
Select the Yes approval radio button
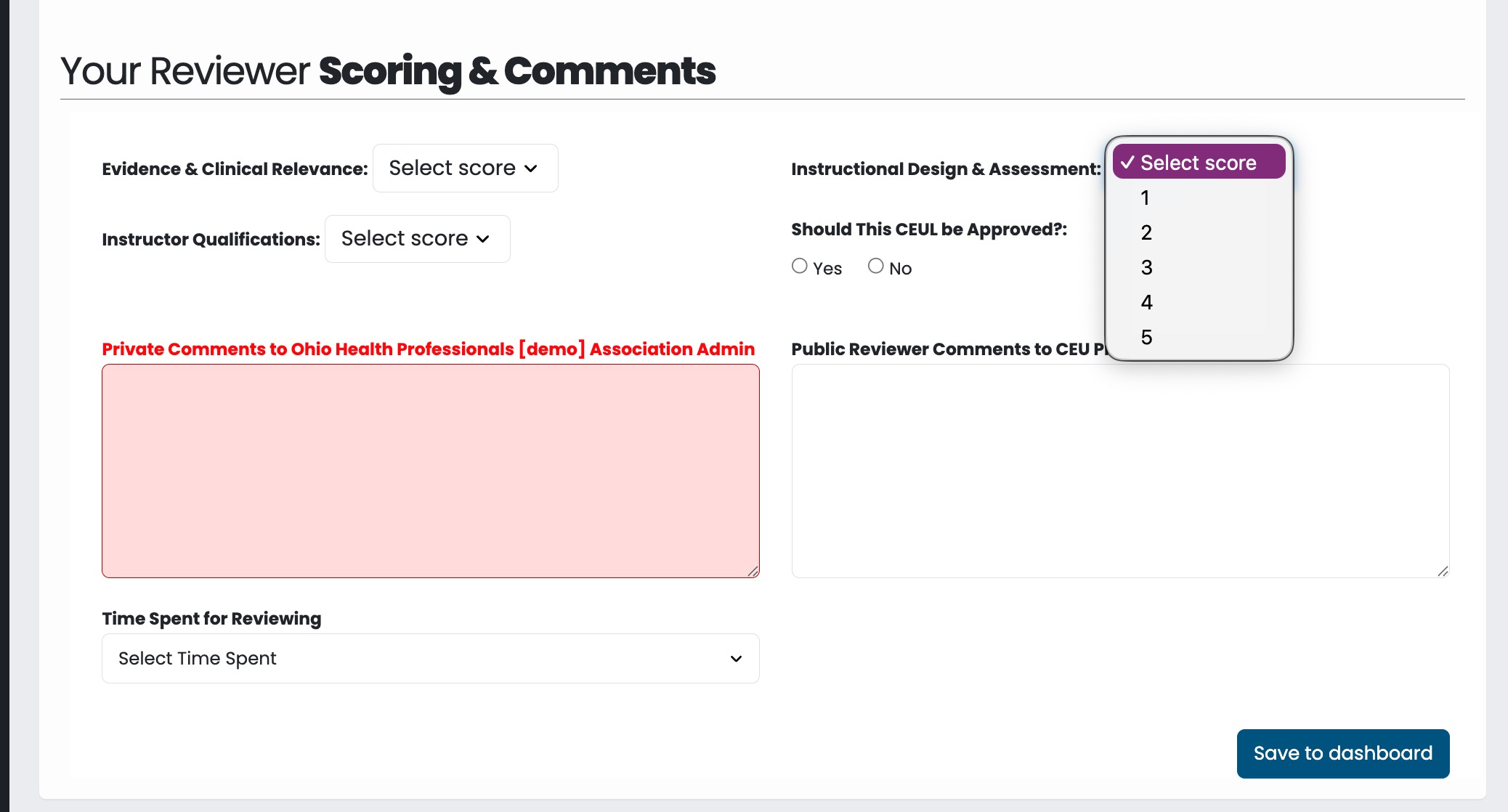click(x=800, y=267)
